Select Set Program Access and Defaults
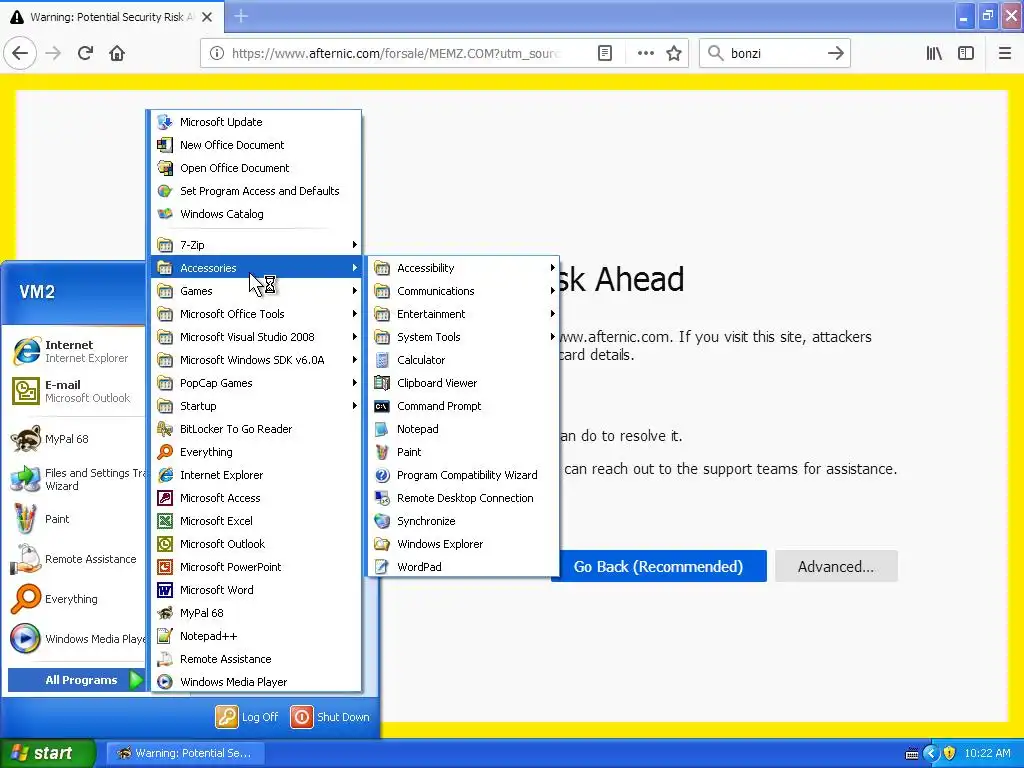 (256, 191)
